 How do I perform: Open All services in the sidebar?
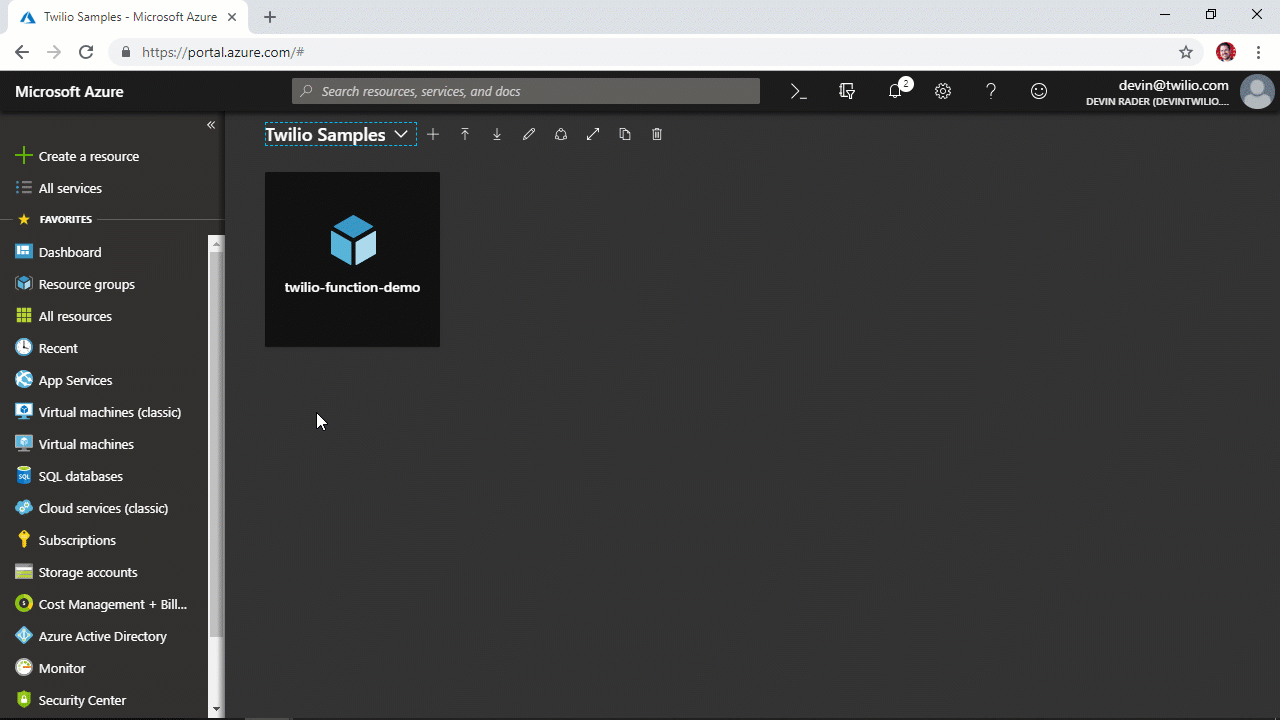(x=70, y=188)
